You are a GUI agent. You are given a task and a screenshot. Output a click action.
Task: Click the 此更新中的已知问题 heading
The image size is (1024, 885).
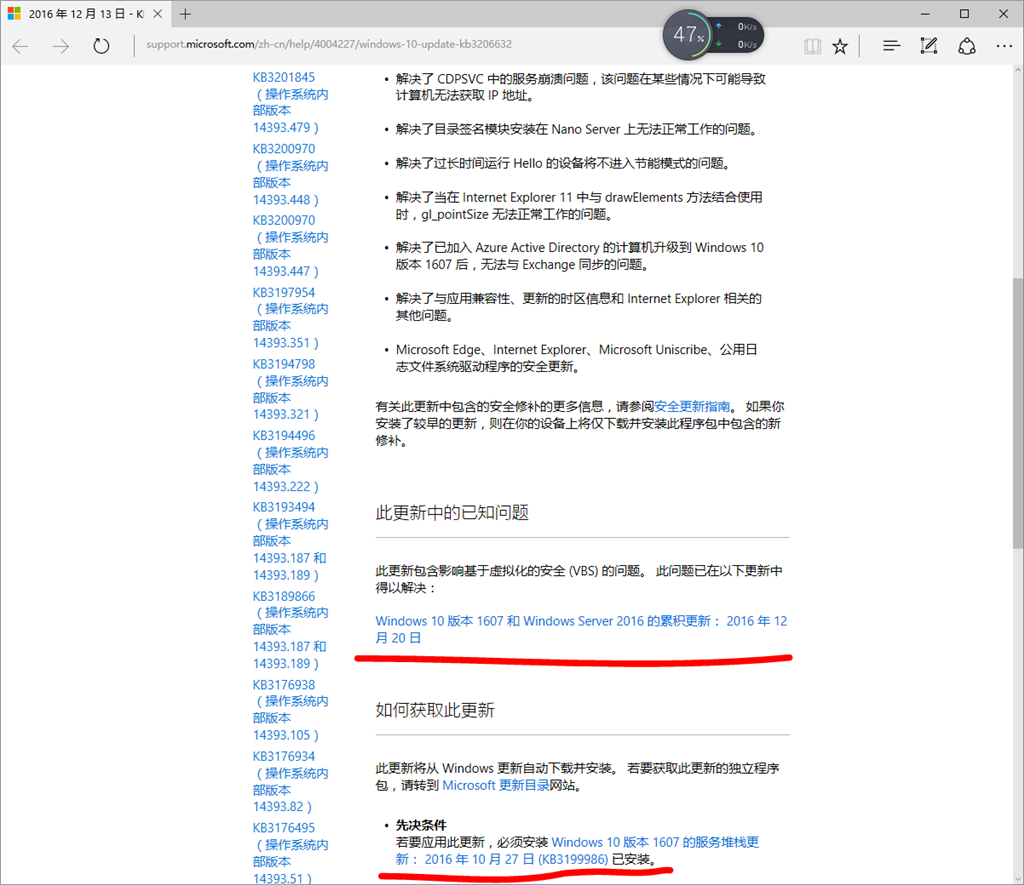[452, 513]
